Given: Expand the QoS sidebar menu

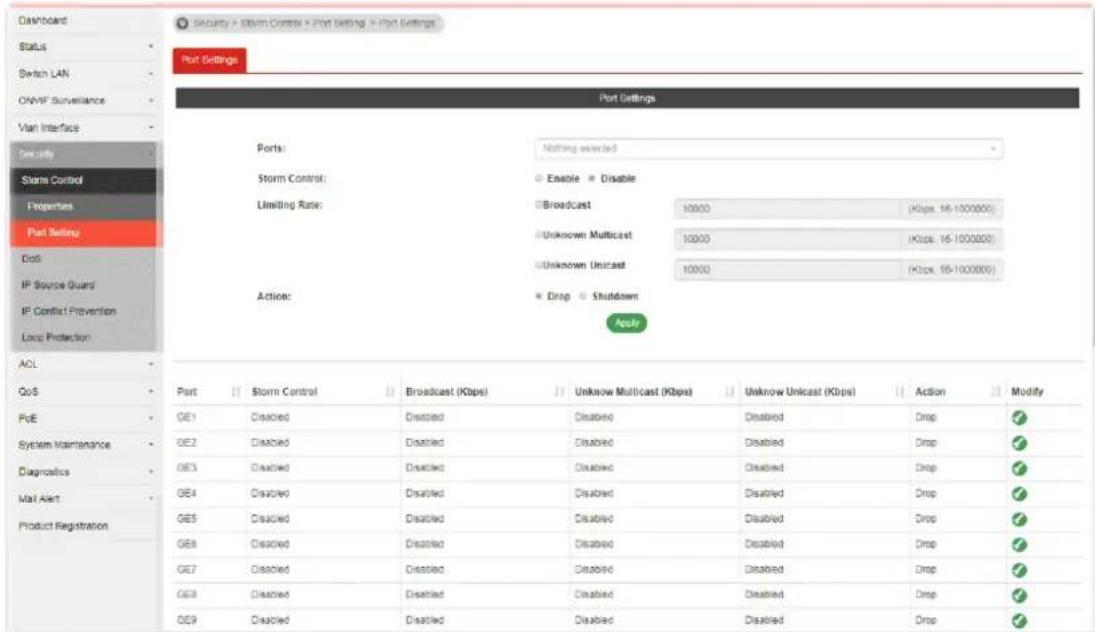Looking at the screenshot, I should (85, 391).
